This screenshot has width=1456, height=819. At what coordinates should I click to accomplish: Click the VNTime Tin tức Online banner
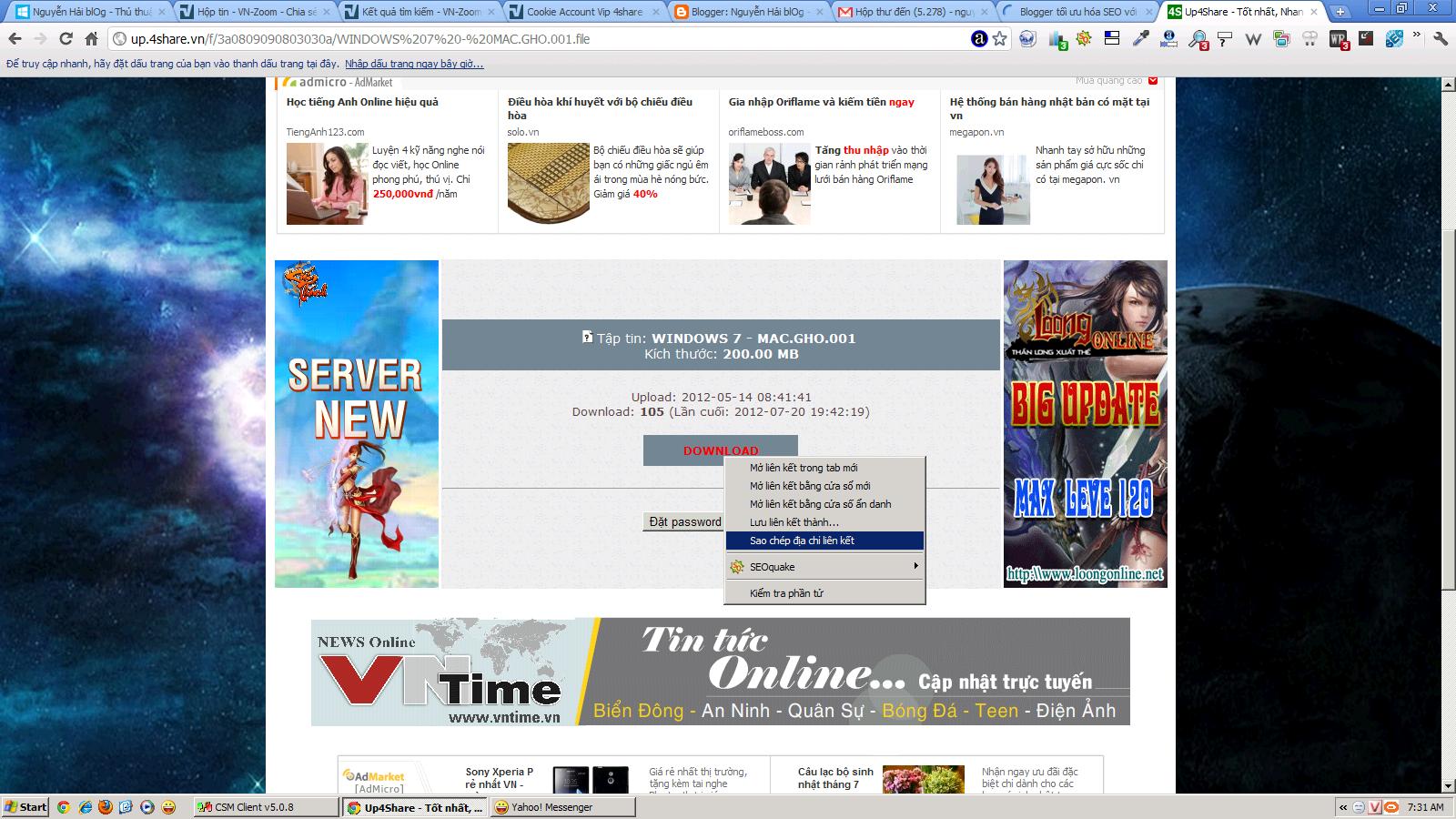[721, 672]
